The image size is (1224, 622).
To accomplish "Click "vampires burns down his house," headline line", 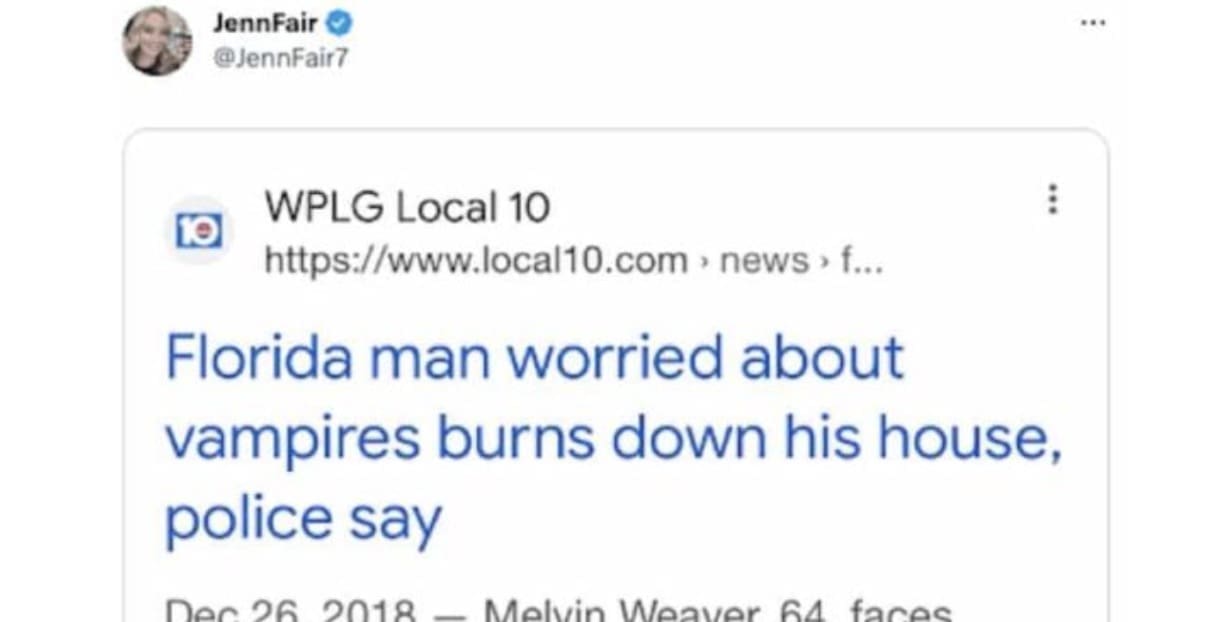I will 613,438.
